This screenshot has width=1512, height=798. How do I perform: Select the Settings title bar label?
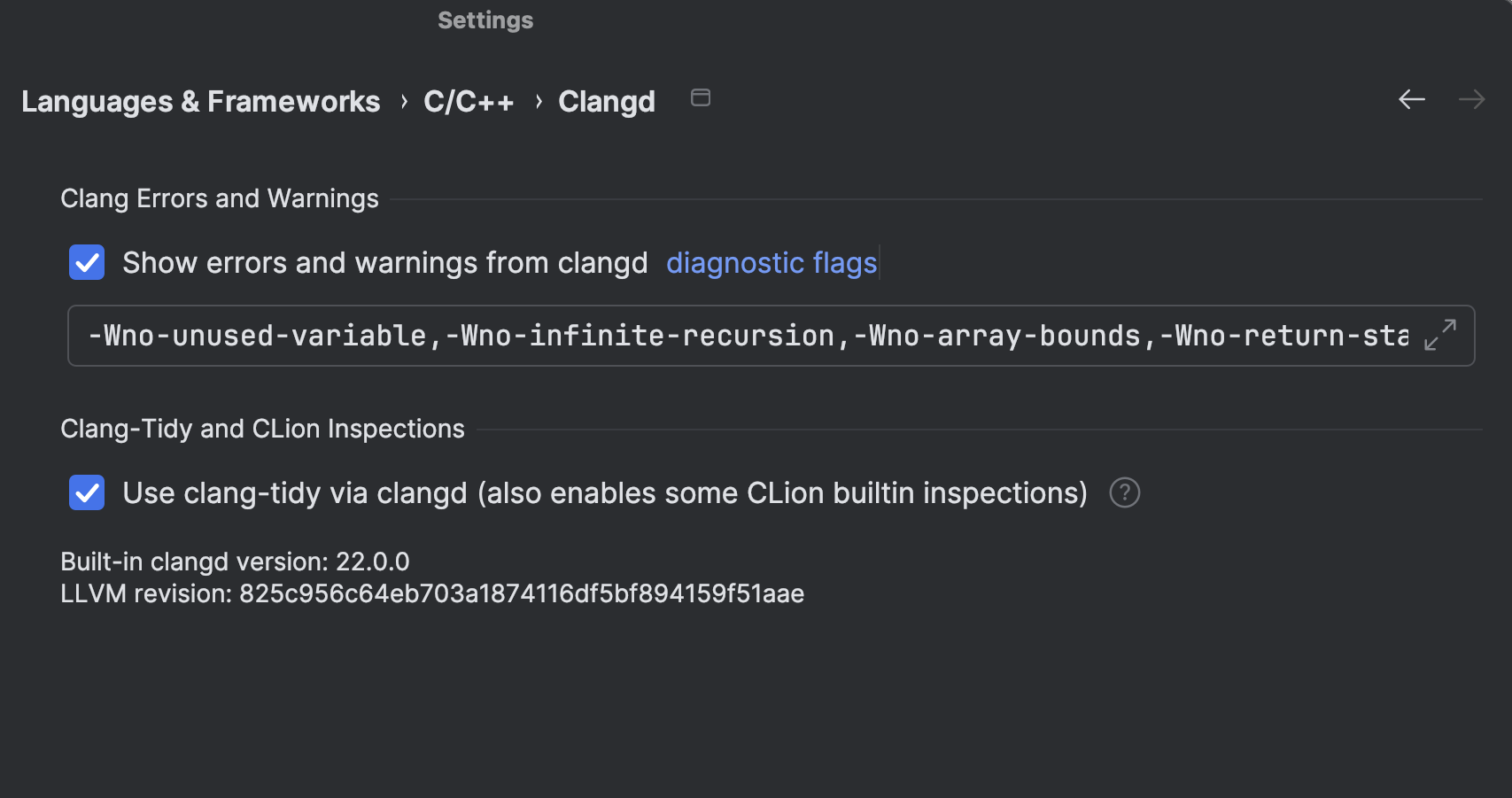(x=485, y=19)
